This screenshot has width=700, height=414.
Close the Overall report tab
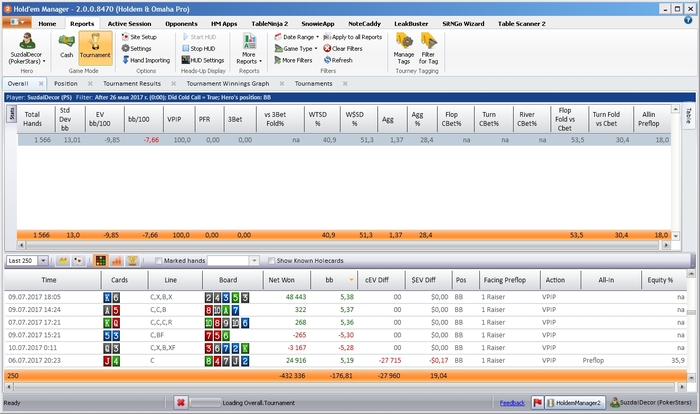pyautogui.click(x=41, y=84)
